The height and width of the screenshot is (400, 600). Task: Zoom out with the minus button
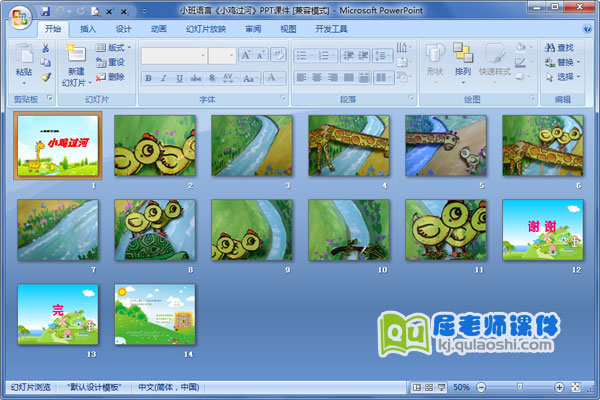(481, 387)
